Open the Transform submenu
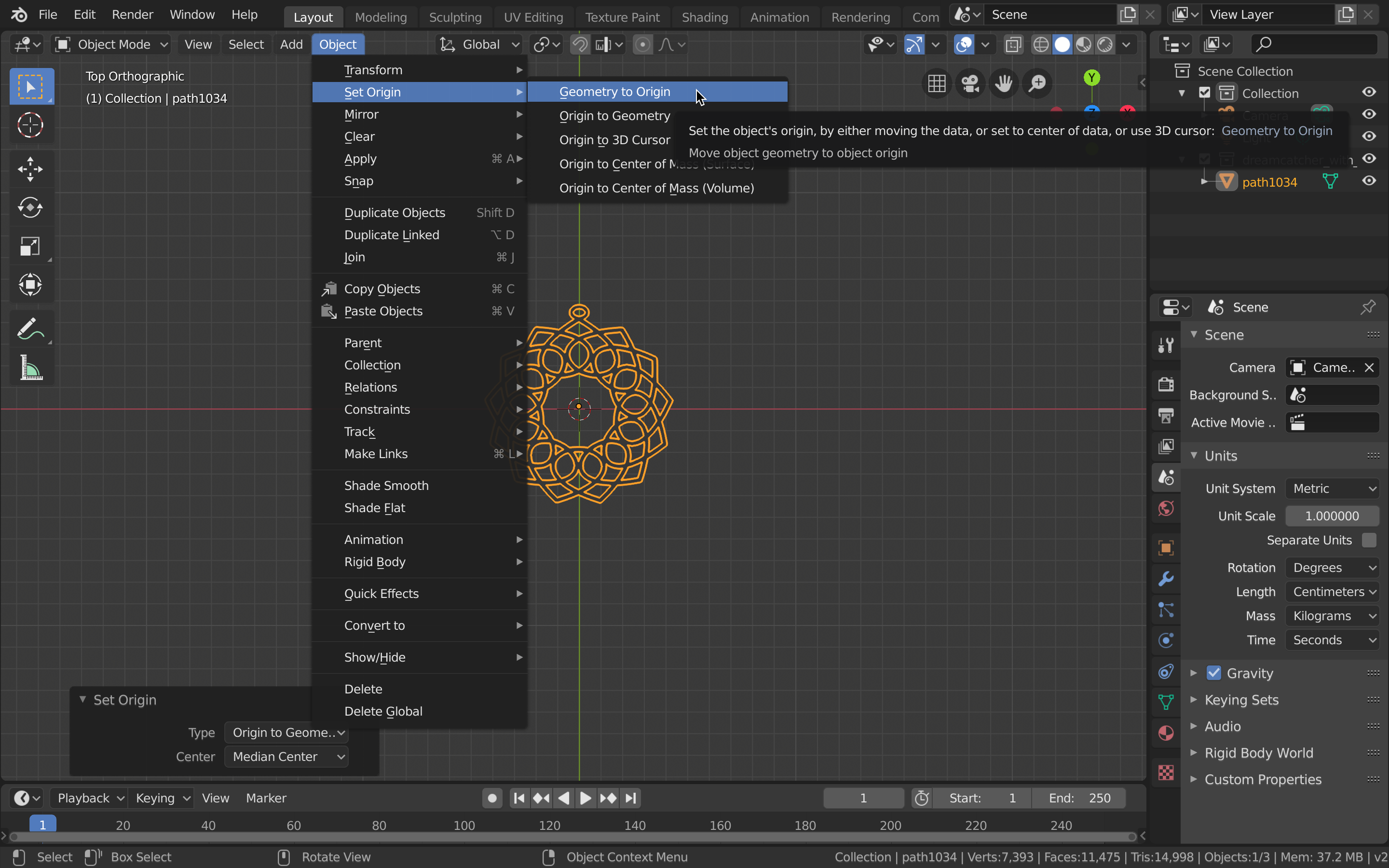The width and height of the screenshot is (1389, 868). [420, 70]
